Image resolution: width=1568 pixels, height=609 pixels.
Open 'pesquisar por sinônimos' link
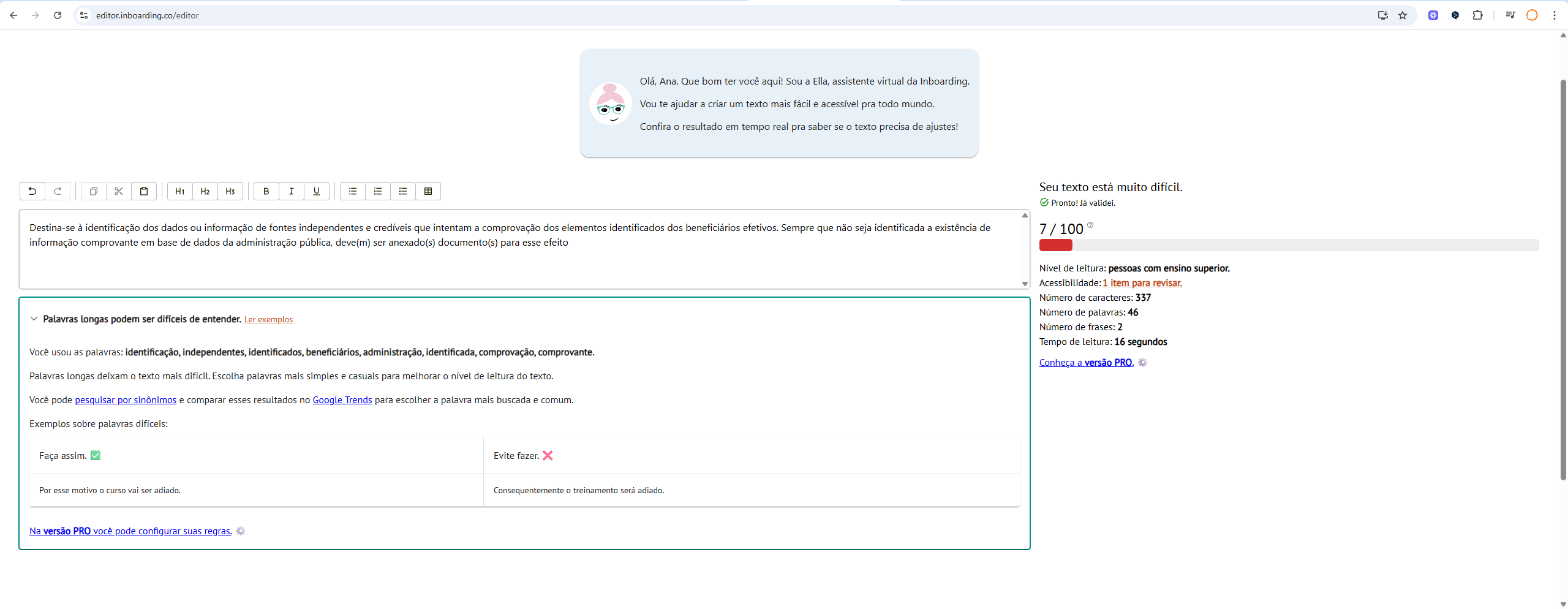click(x=126, y=400)
